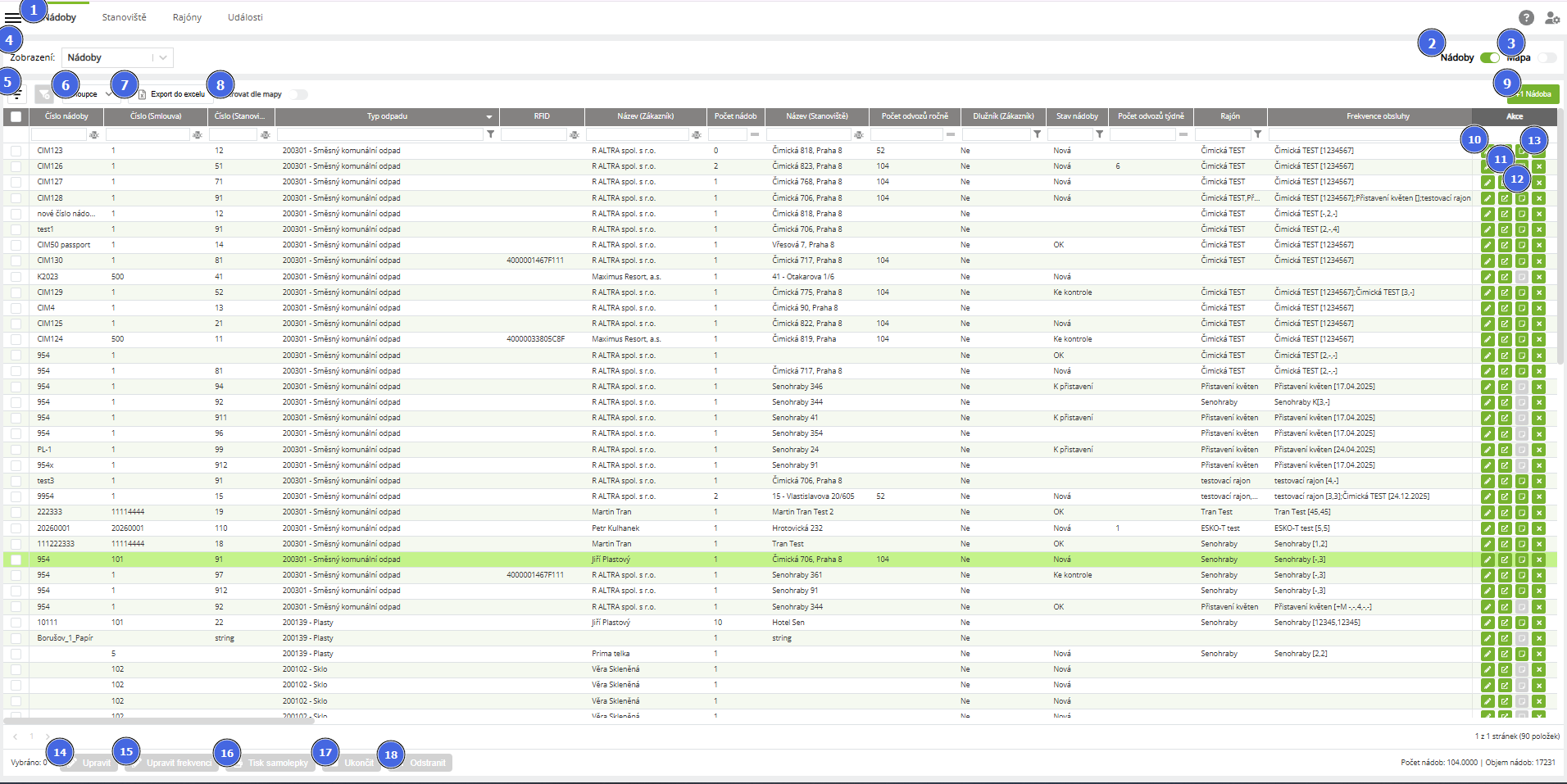
Task: Check the select-all header checkbox
Action: tap(16, 116)
